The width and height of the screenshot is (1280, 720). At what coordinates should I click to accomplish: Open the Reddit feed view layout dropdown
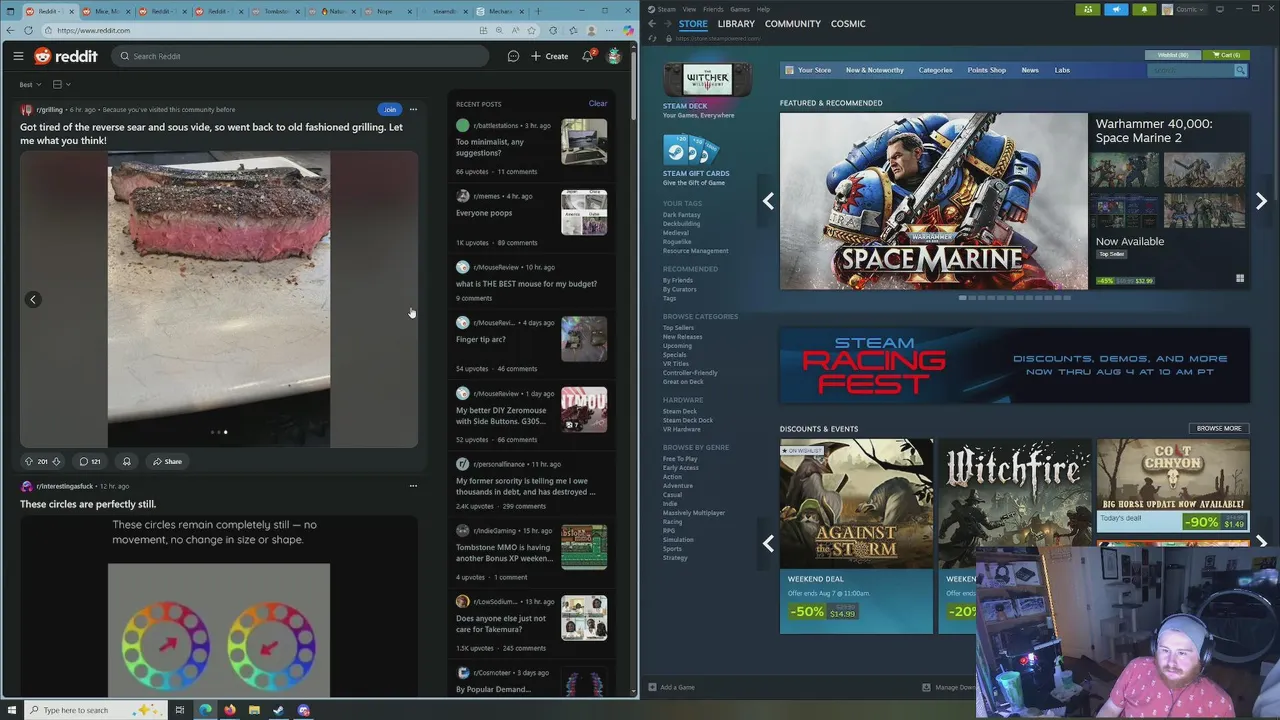pos(61,84)
